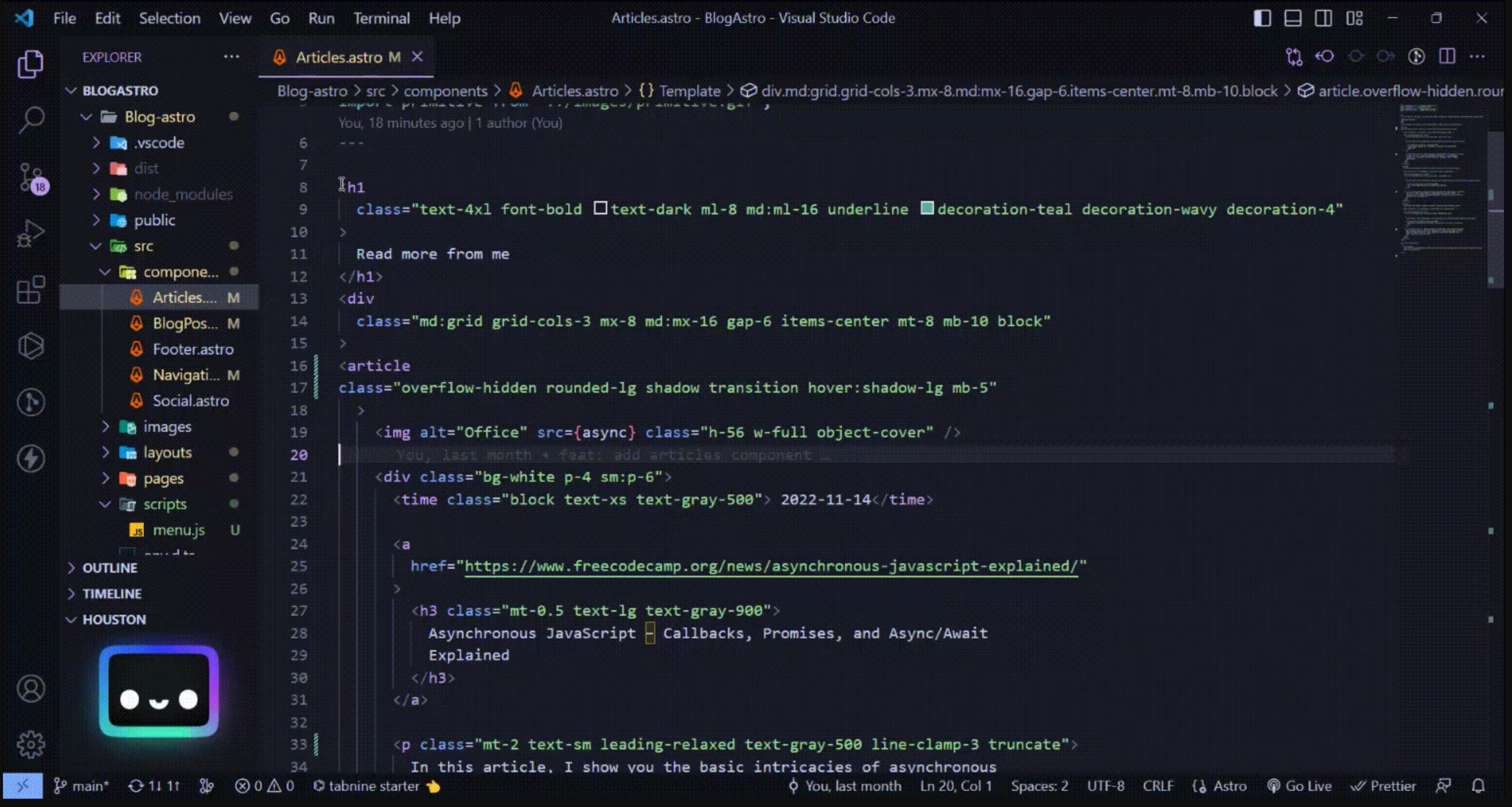Click the split editor right icon
Viewport: 1512px width, 807px height.
pos(1447,57)
